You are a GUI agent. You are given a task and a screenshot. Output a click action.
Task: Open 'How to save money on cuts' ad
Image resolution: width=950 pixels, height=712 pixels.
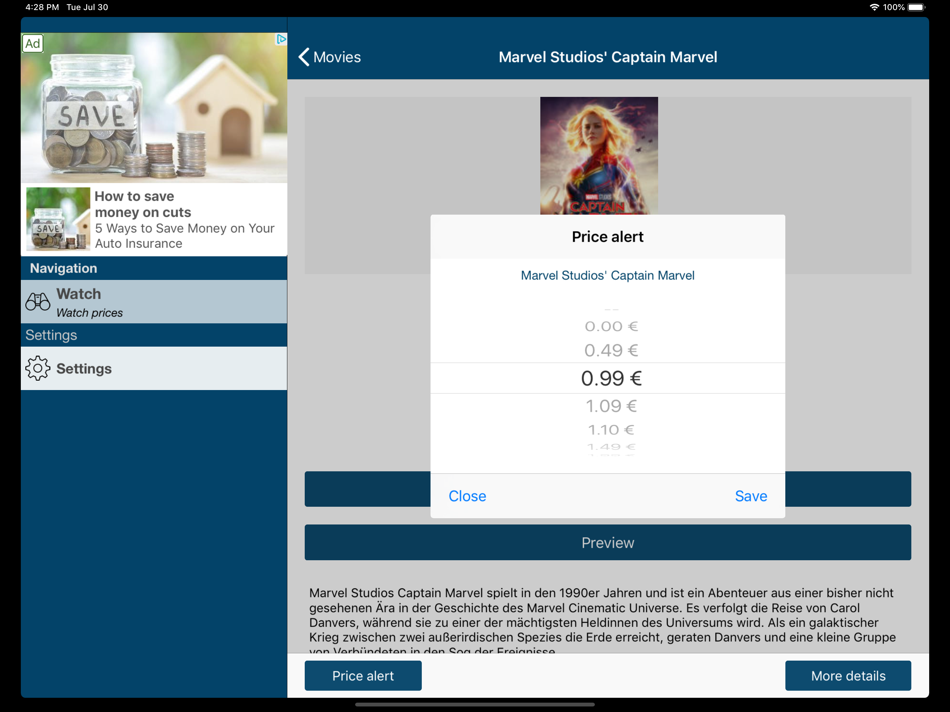(x=143, y=204)
